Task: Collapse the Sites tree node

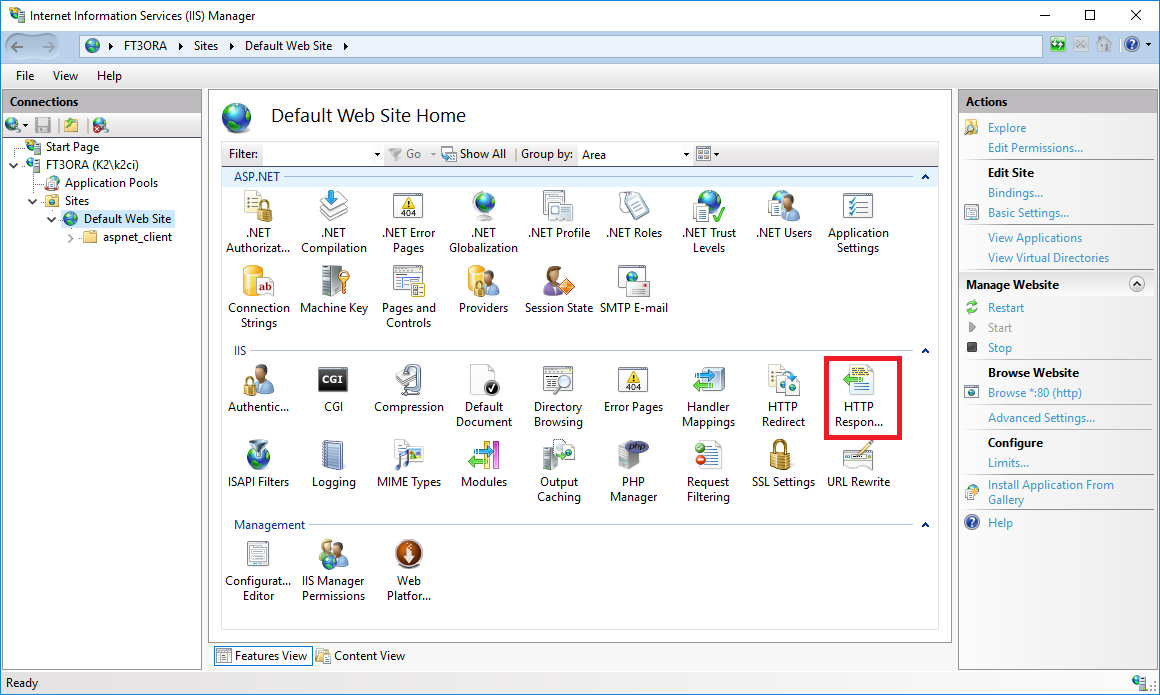Action: coord(33,201)
